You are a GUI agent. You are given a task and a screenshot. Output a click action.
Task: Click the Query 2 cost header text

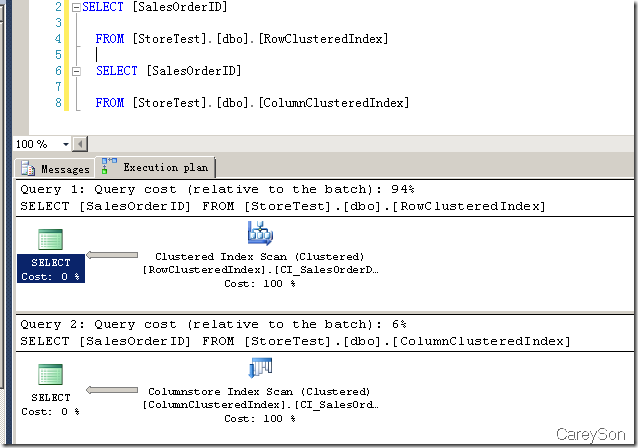tap(214, 325)
